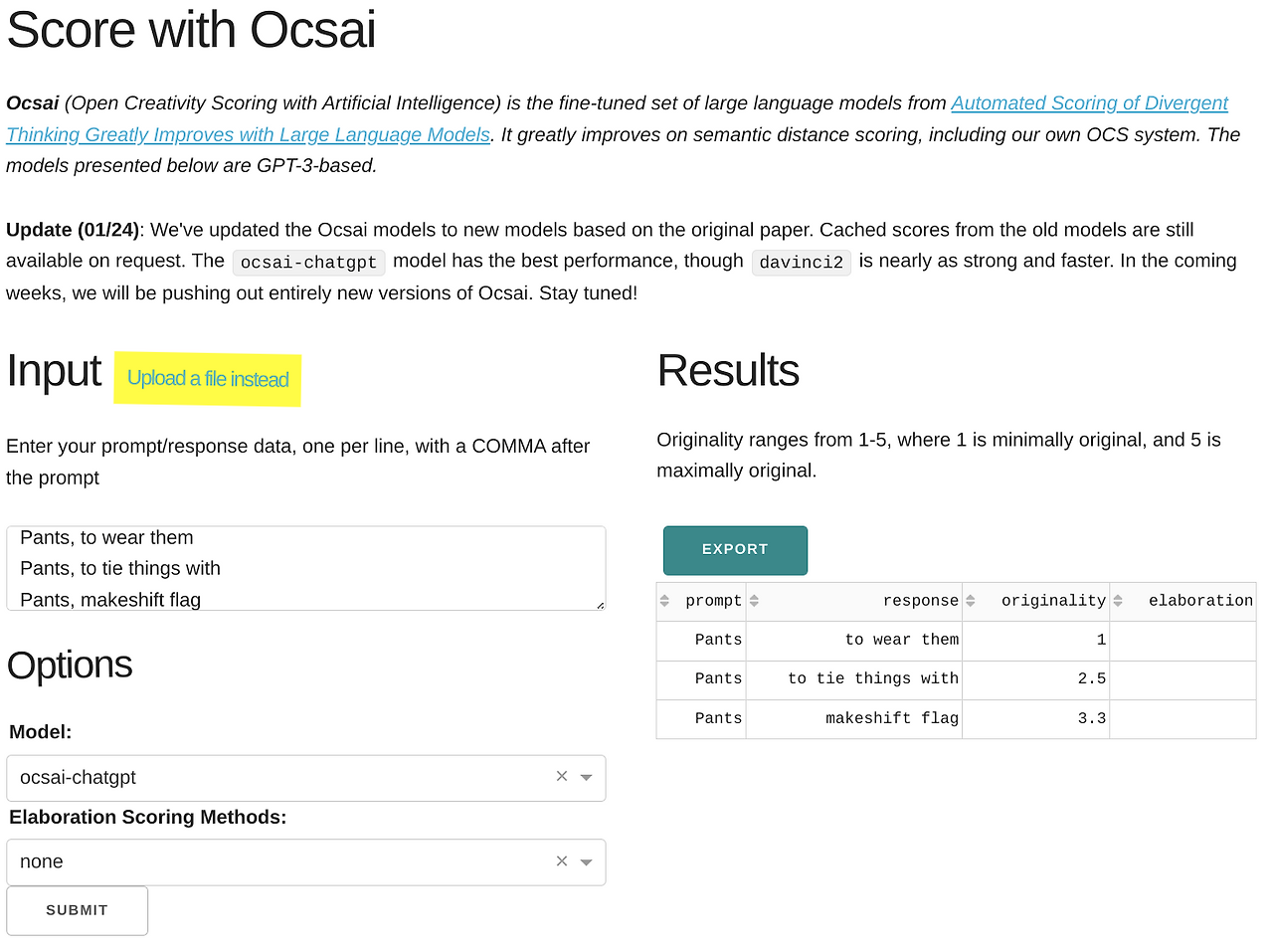Focus the prompt/response input text area
Image resolution: width=1273 pixels, height=952 pixels.
pos(306,568)
